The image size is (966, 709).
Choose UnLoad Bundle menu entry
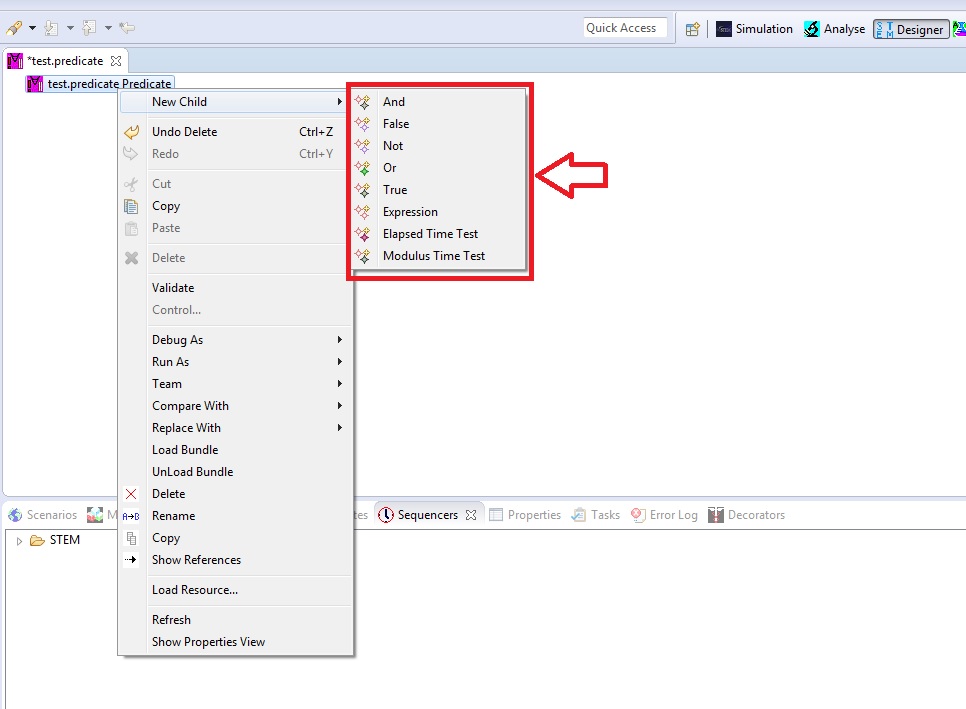click(x=236, y=472)
